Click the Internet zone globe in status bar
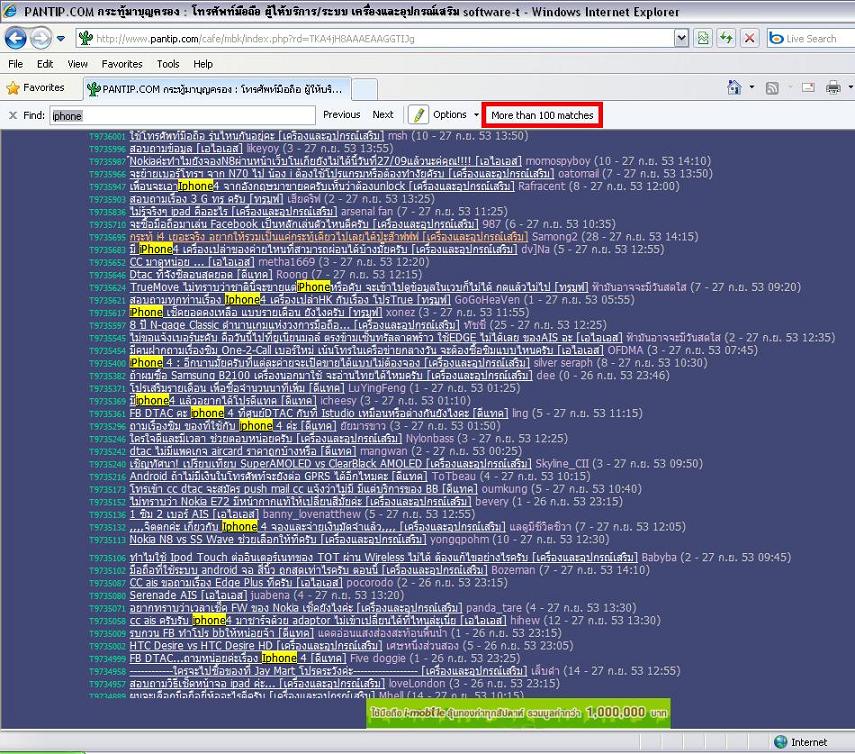855x754 pixels. coord(780,741)
